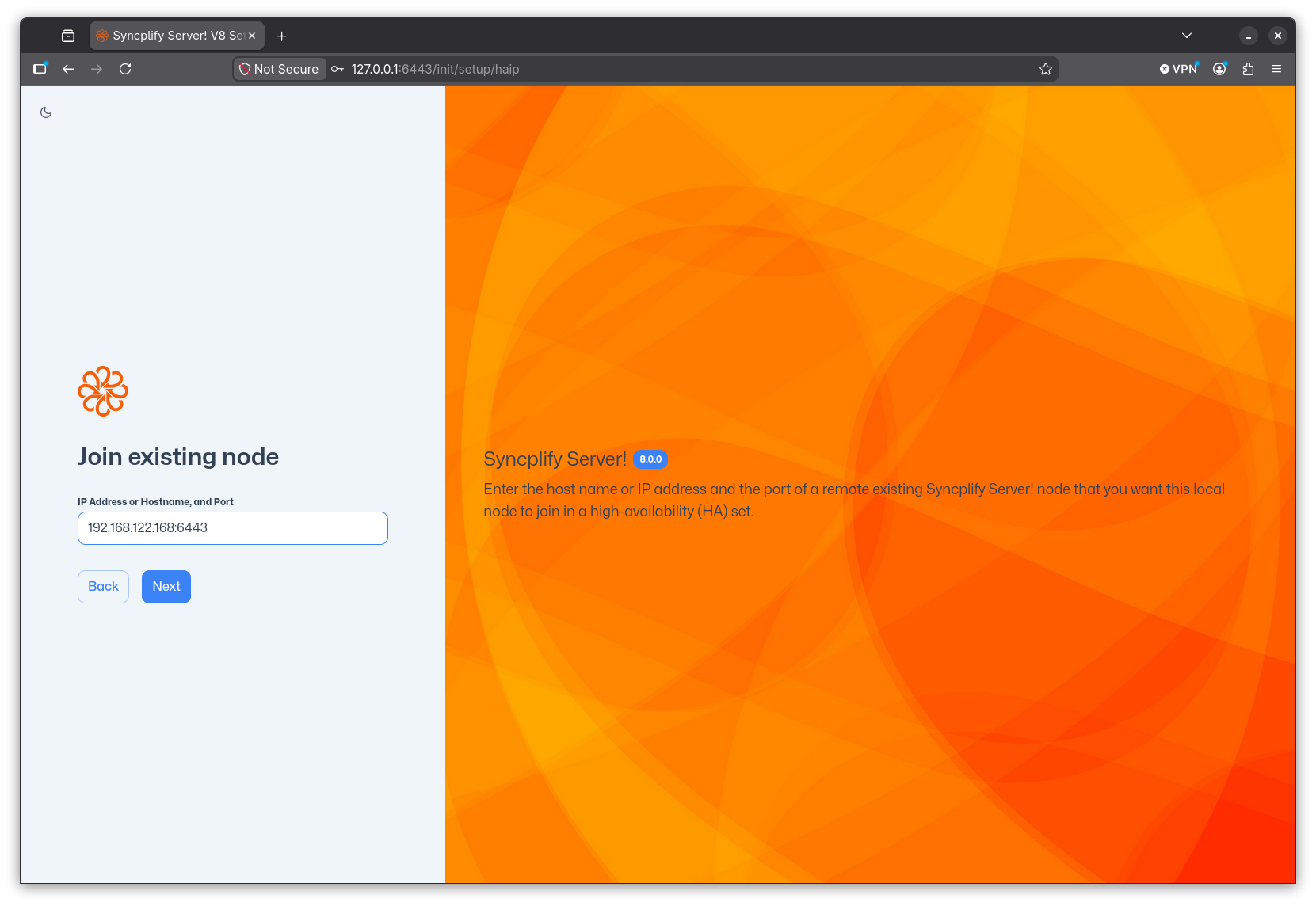Click the description text about high-availability set

[854, 501]
